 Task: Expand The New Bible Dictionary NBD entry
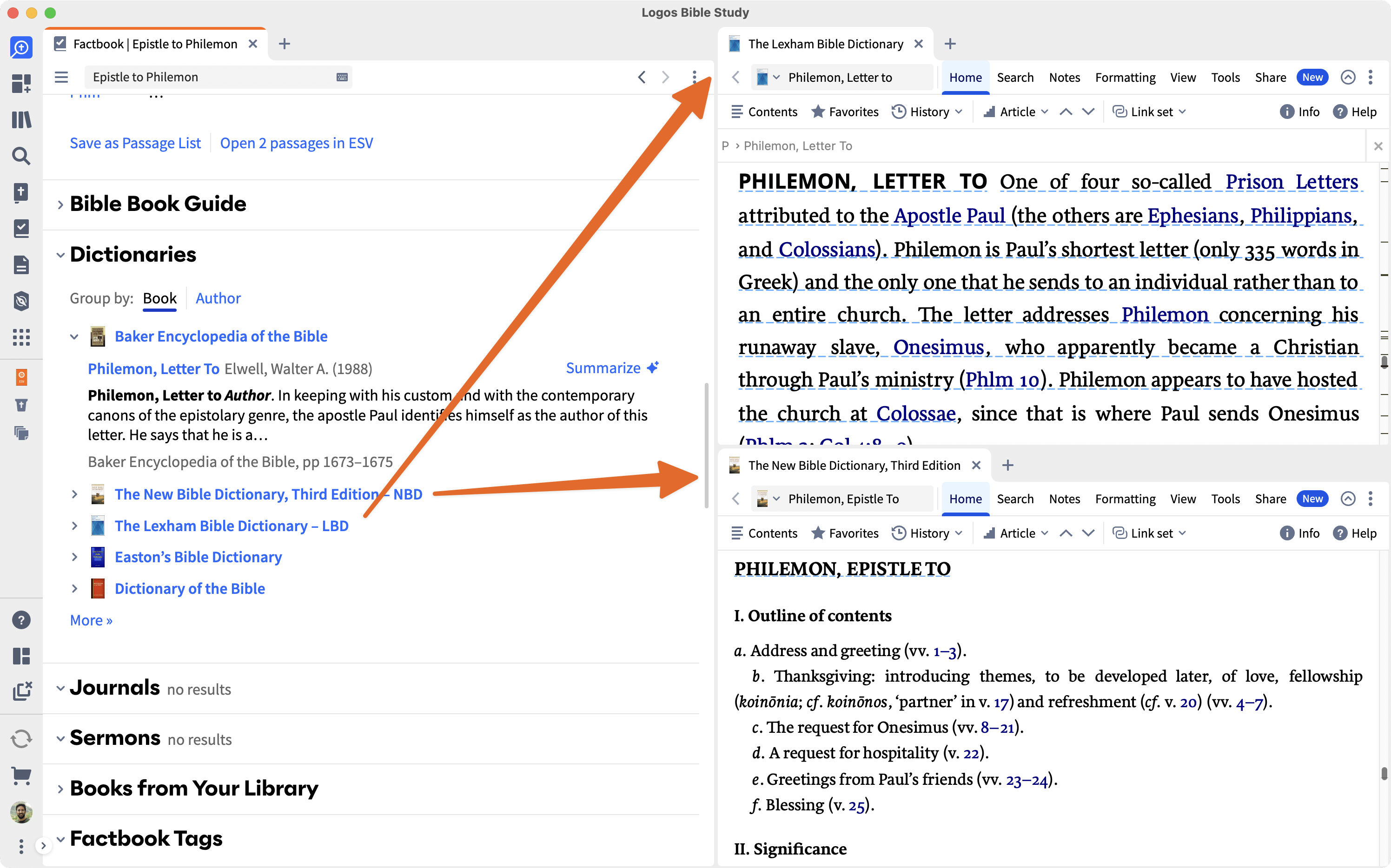click(x=74, y=494)
